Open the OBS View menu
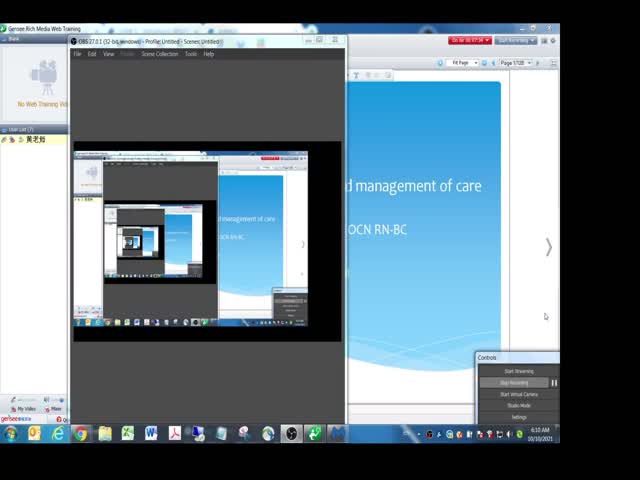This screenshot has height=480, width=640. (x=108, y=54)
